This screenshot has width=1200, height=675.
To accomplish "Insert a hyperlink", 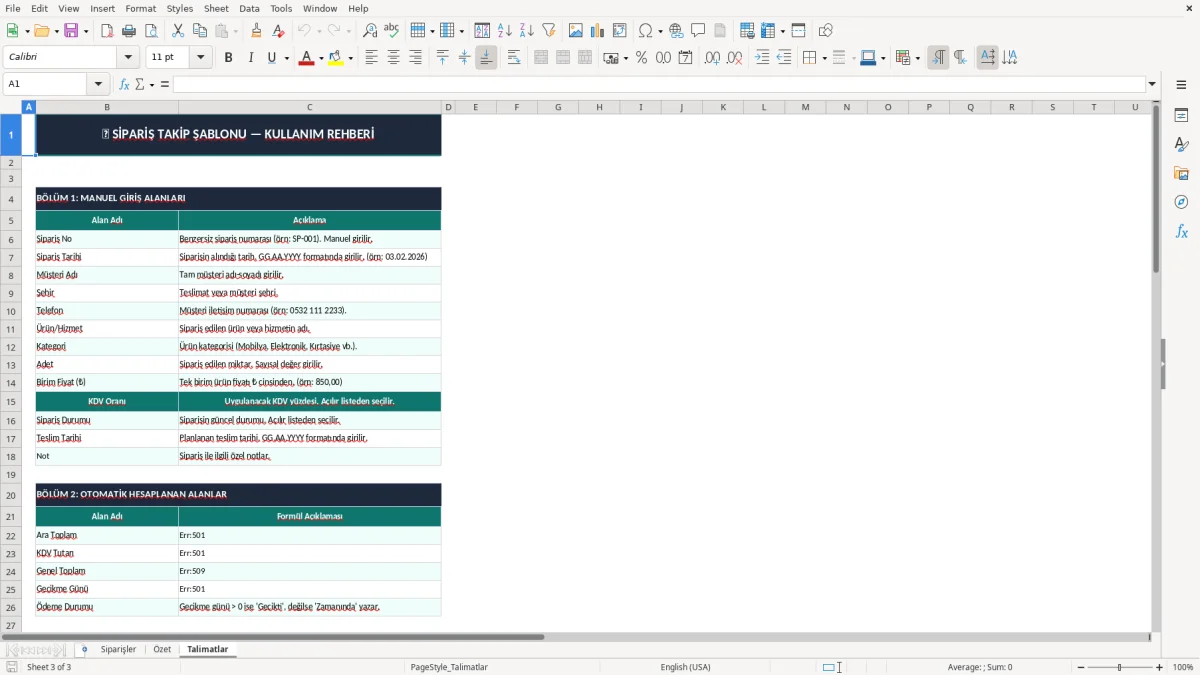I will [x=676, y=31].
